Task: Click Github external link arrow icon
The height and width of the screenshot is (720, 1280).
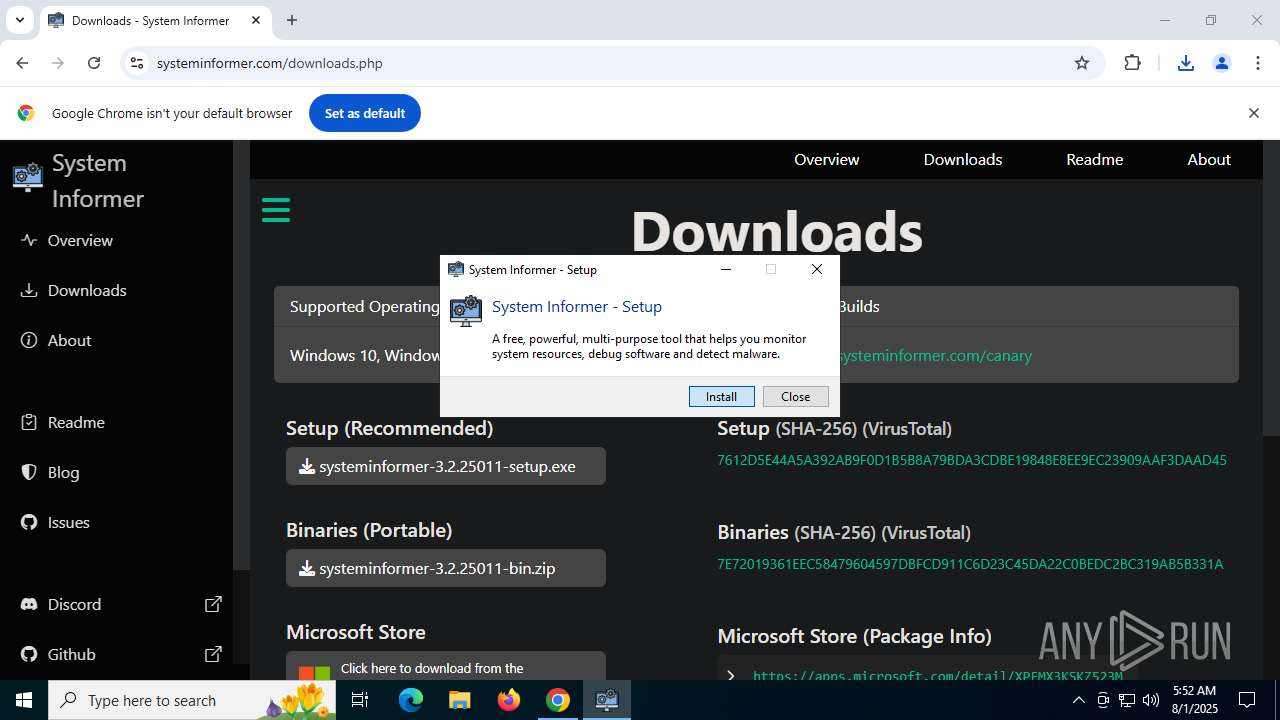Action: pyautogui.click(x=213, y=654)
